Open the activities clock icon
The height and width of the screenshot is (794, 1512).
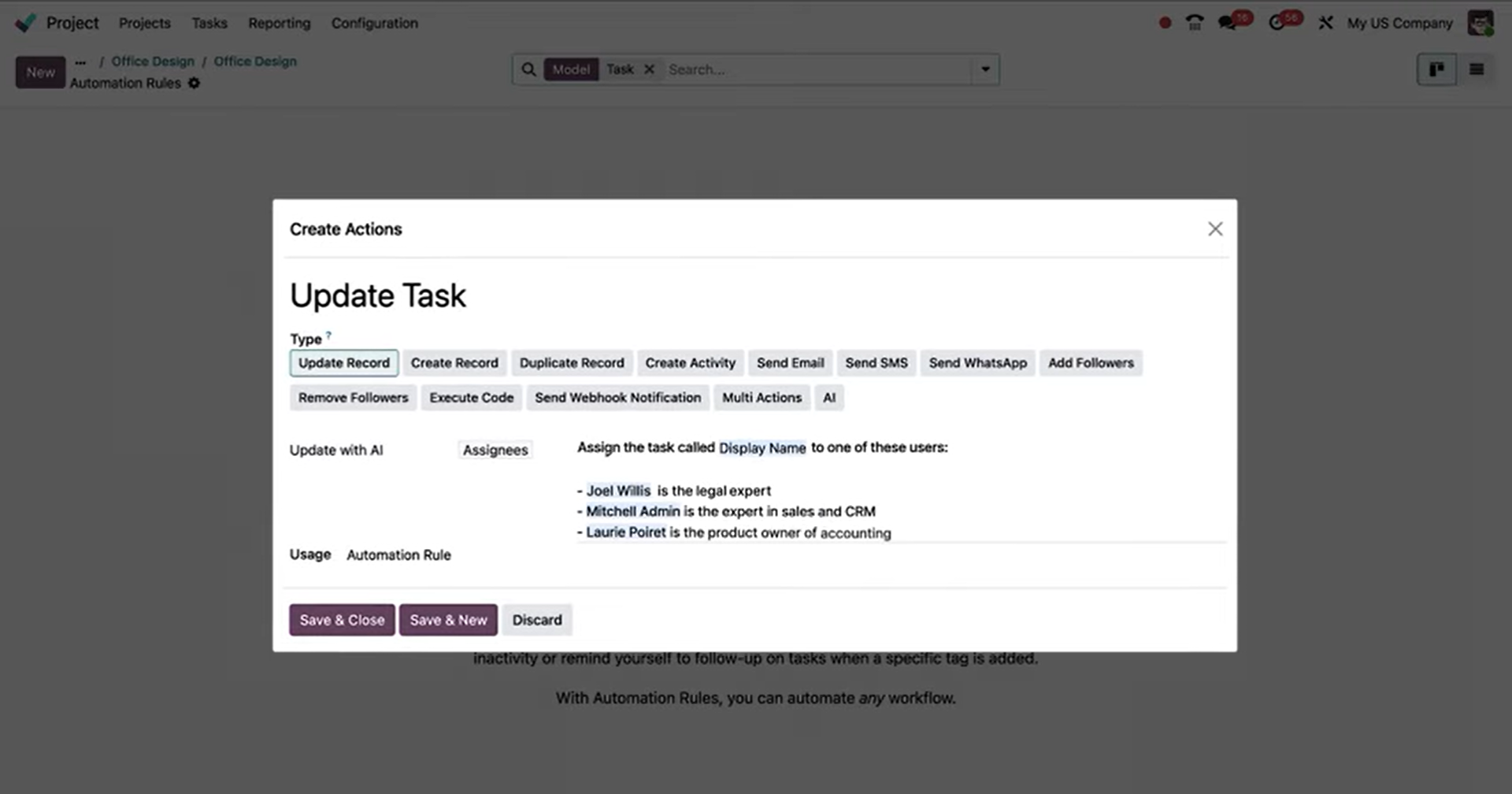point(1277,23)
